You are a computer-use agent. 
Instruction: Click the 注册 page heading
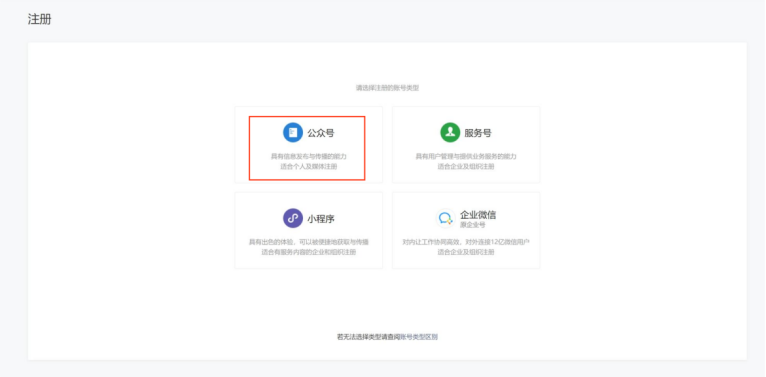coord(40,20)
